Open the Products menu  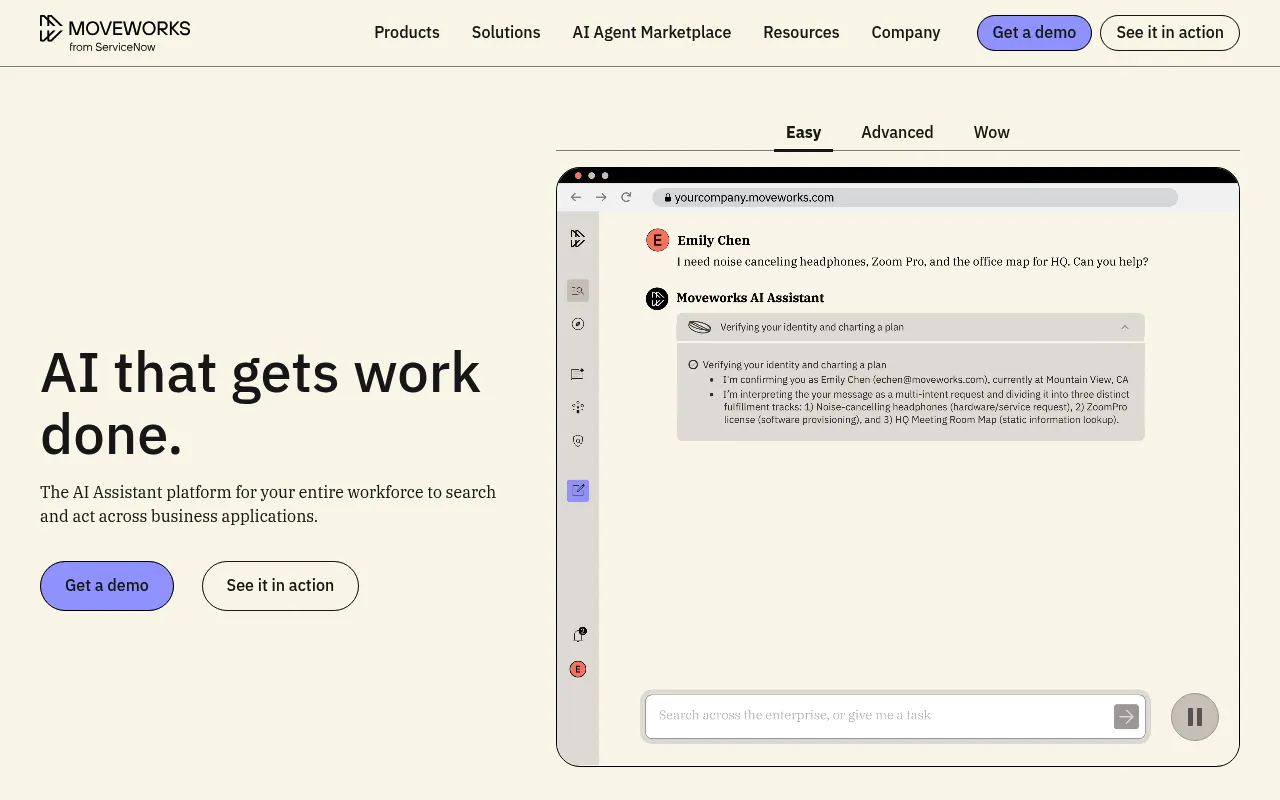coord(407,33)
